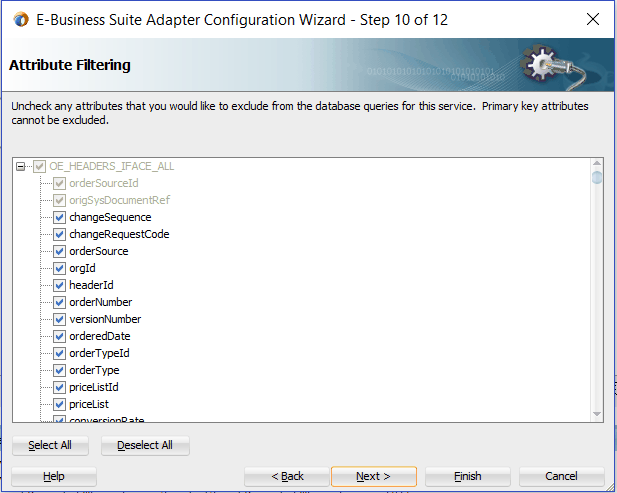Proceed with the Next button
617x493 pixels.
pyautogui.click(x=373, y=476)
